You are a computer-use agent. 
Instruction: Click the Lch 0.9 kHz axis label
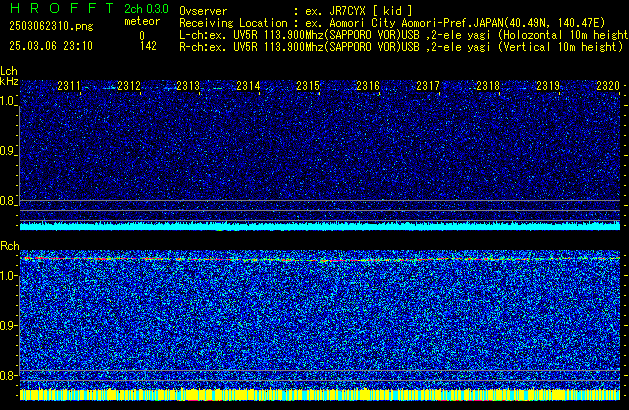coord(8,151)
